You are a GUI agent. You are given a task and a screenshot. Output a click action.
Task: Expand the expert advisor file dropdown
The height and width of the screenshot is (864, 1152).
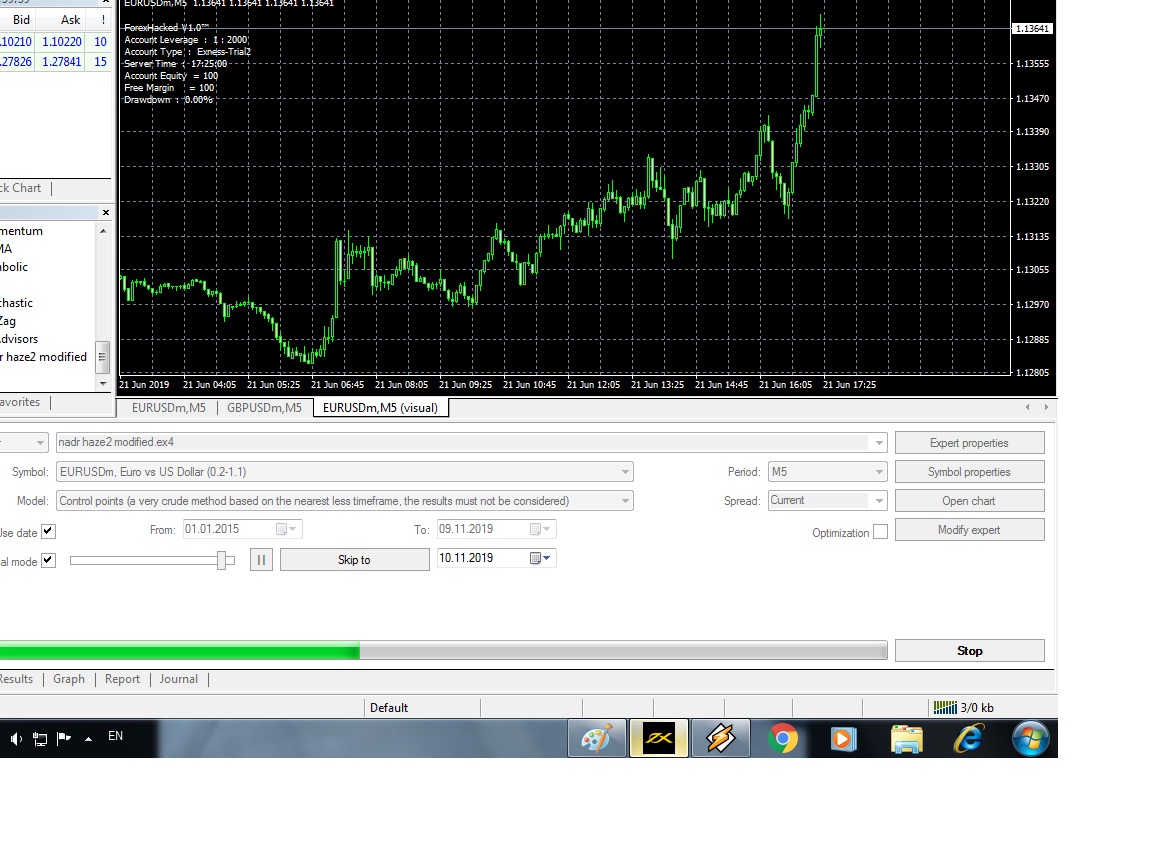pos(878,442)
